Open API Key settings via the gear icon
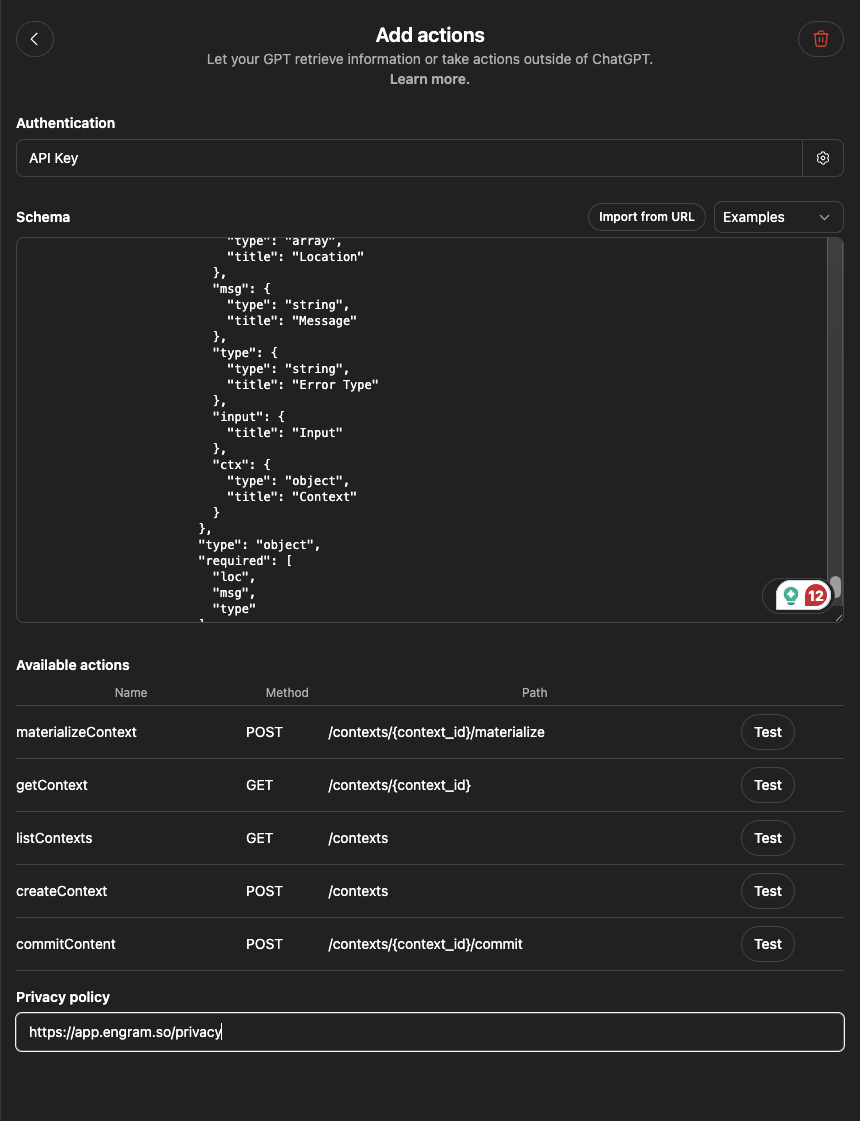Image resolution: width=860 pixels, height=1121 pixels. [822, 157]
